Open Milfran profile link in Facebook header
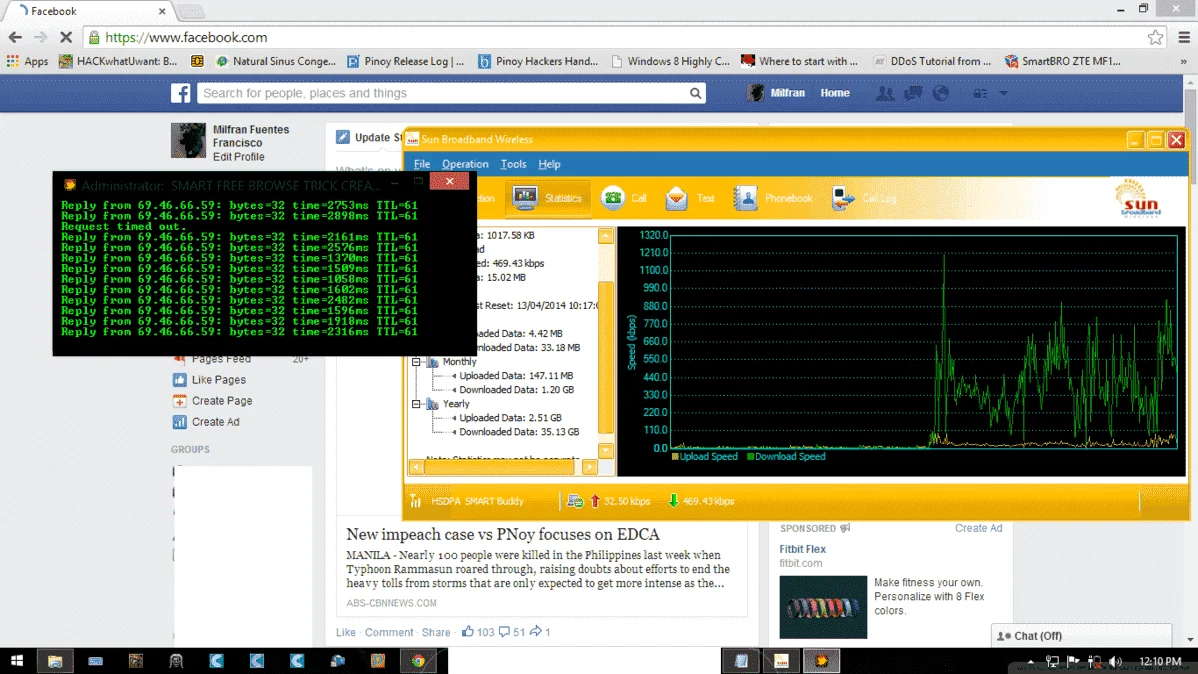The width and height of the screenshot is (1198, 674). 777,93
